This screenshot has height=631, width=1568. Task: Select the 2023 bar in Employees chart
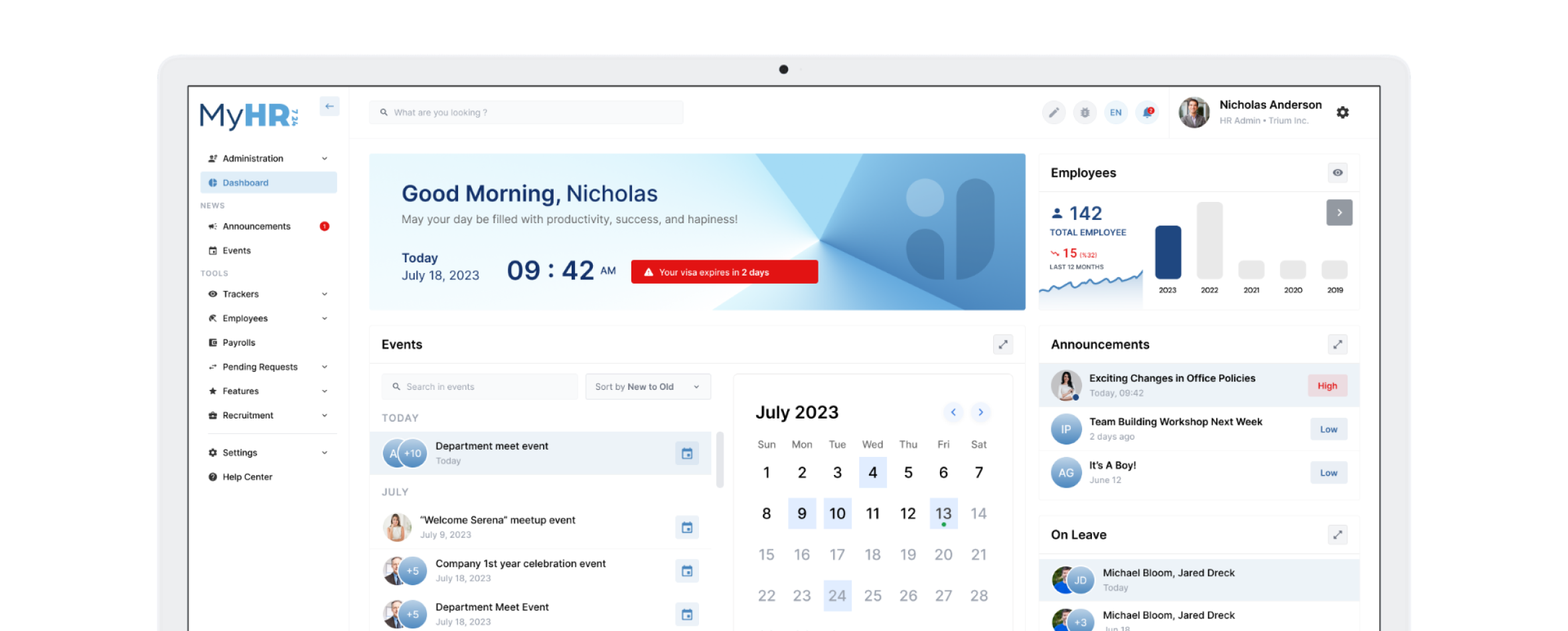point(1168,252)
